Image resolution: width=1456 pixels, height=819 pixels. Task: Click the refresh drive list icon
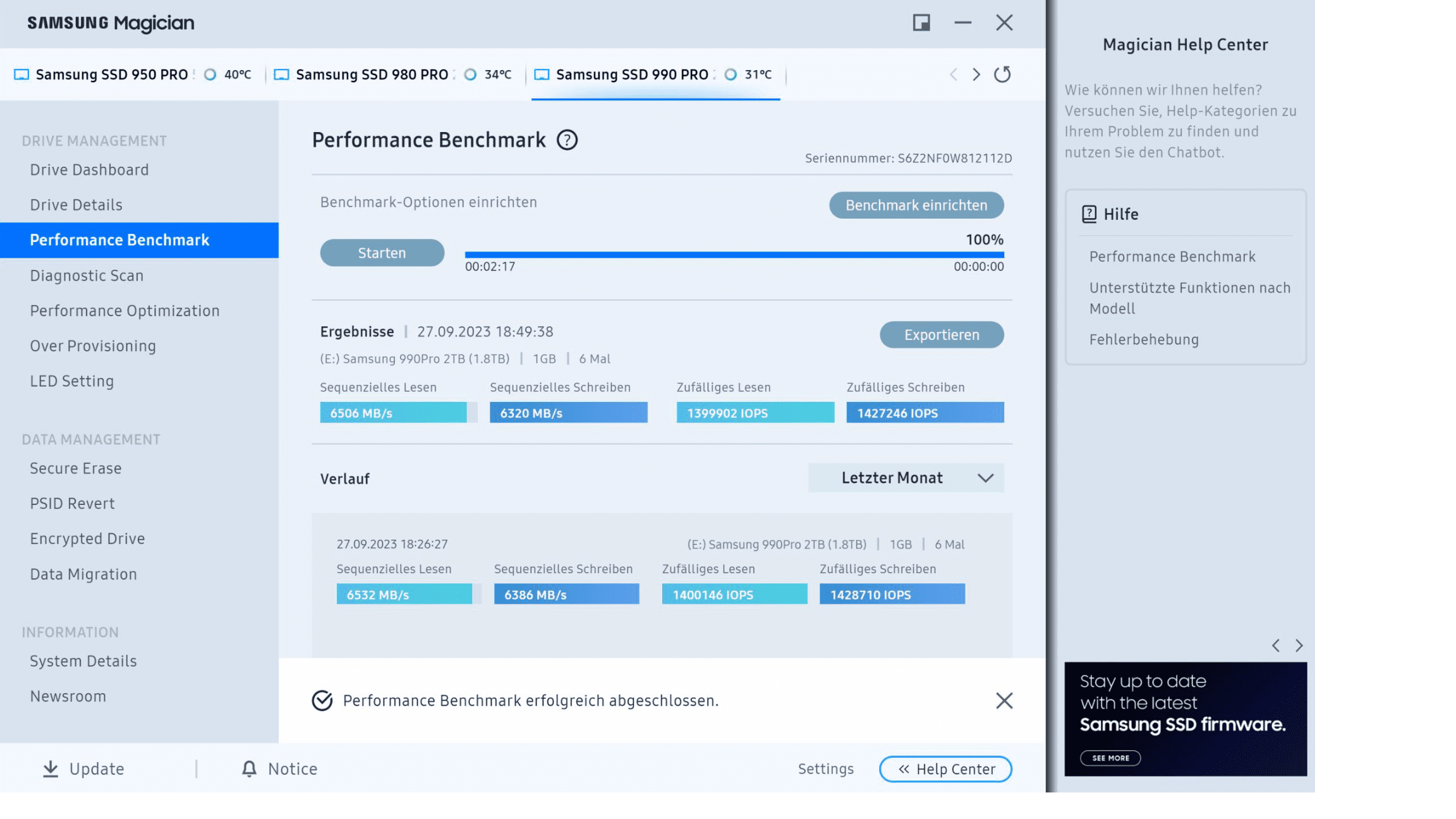(1002, 75)
